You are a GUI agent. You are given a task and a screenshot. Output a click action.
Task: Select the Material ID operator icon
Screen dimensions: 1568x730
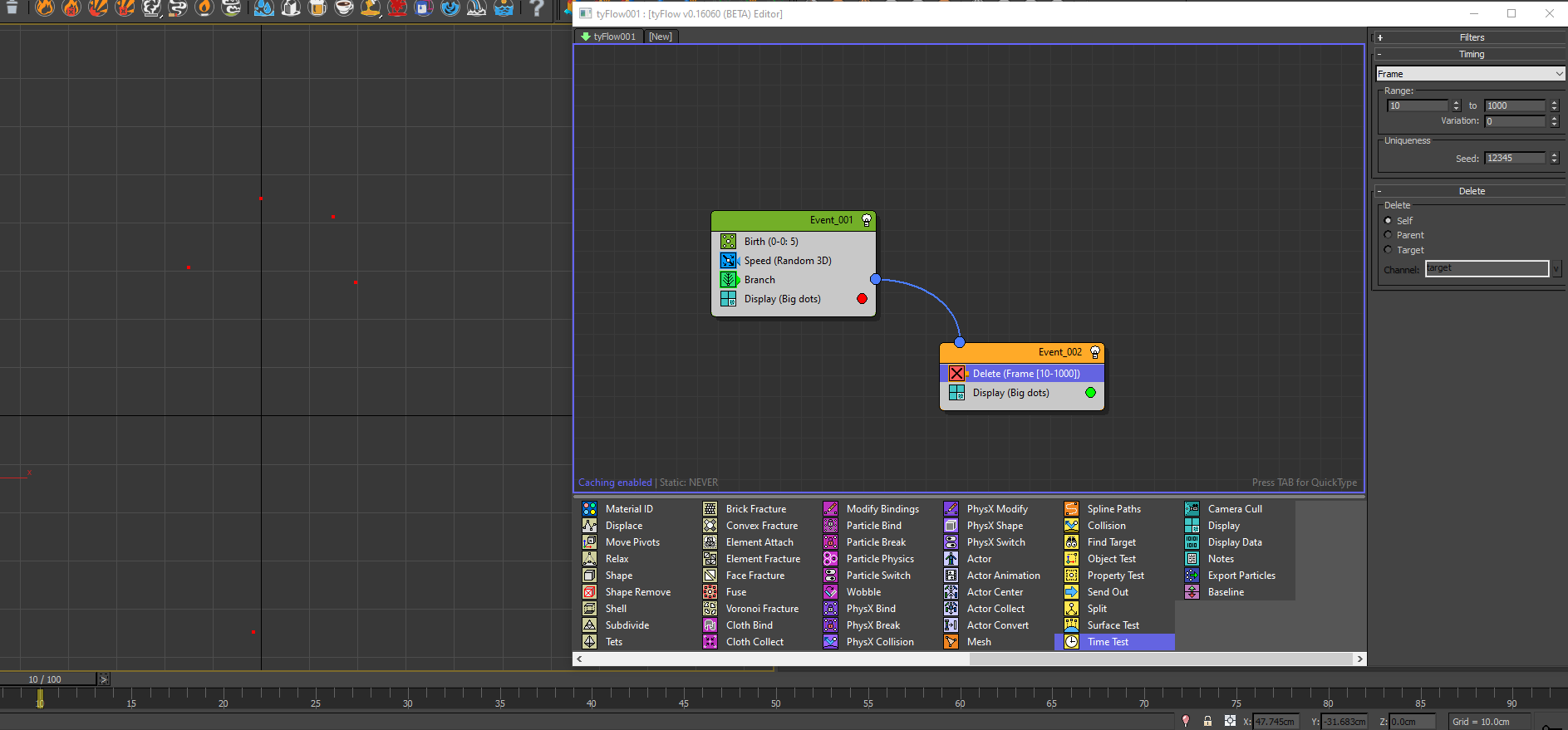(590, 509)
